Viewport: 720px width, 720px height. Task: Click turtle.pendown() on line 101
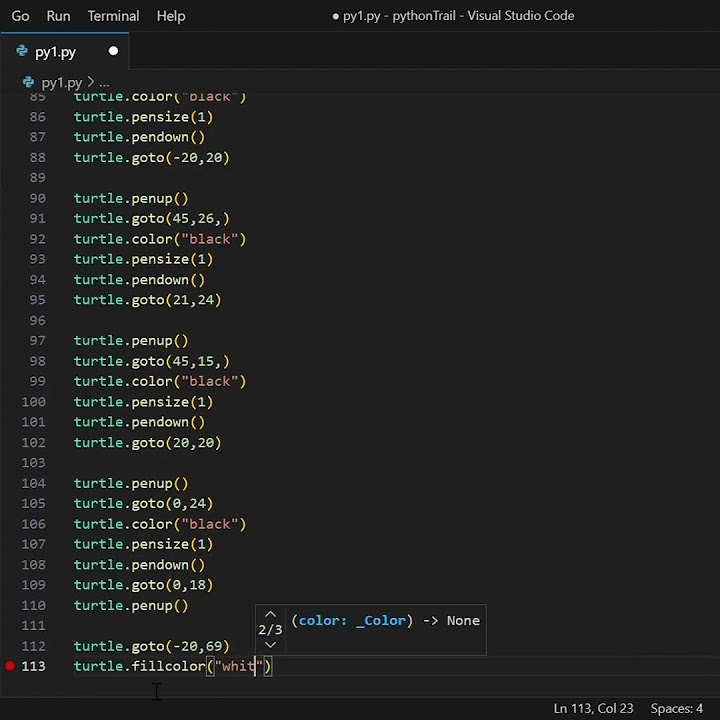click(x=140, y=422)
